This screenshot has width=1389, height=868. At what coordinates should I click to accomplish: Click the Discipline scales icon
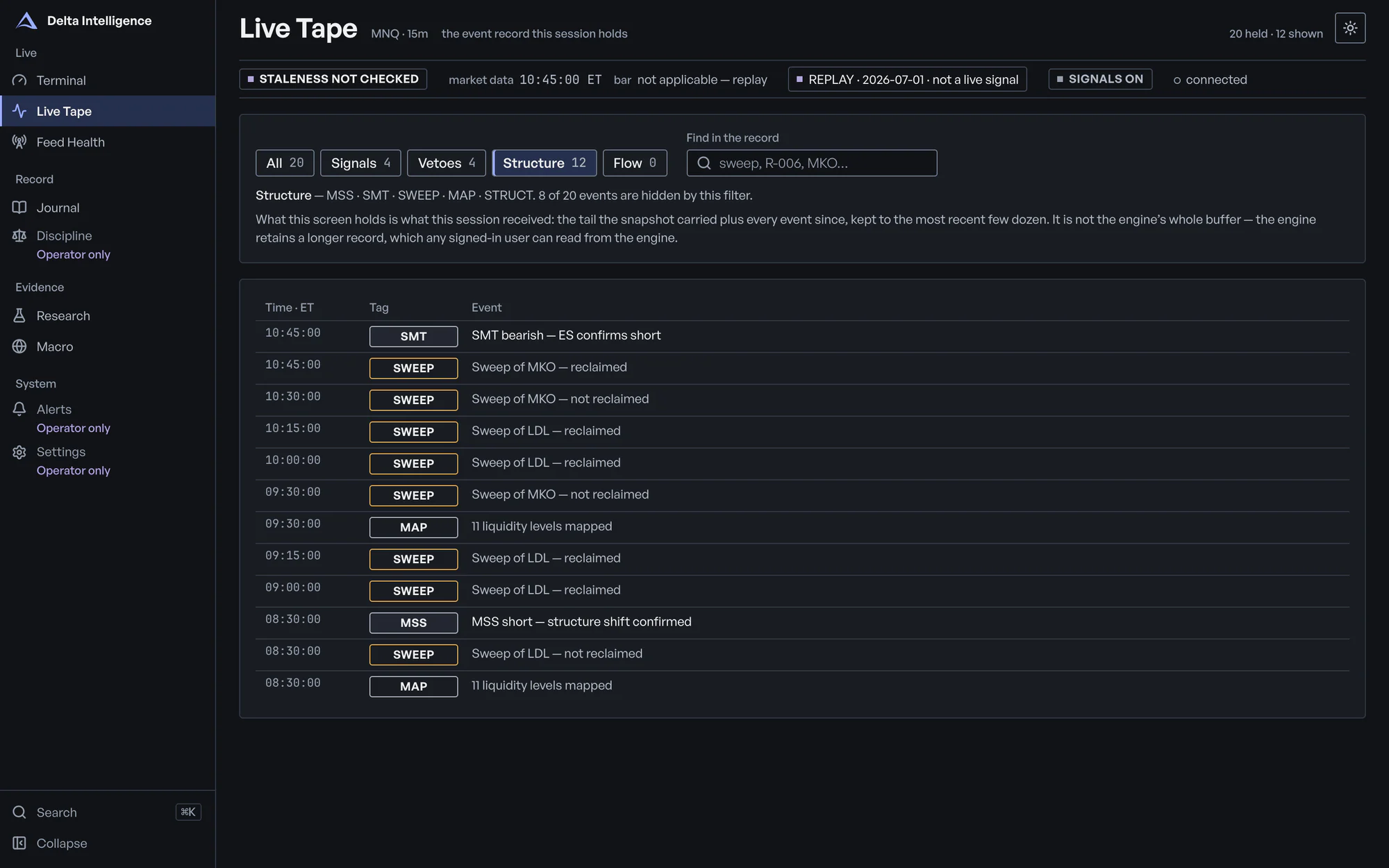19,236
